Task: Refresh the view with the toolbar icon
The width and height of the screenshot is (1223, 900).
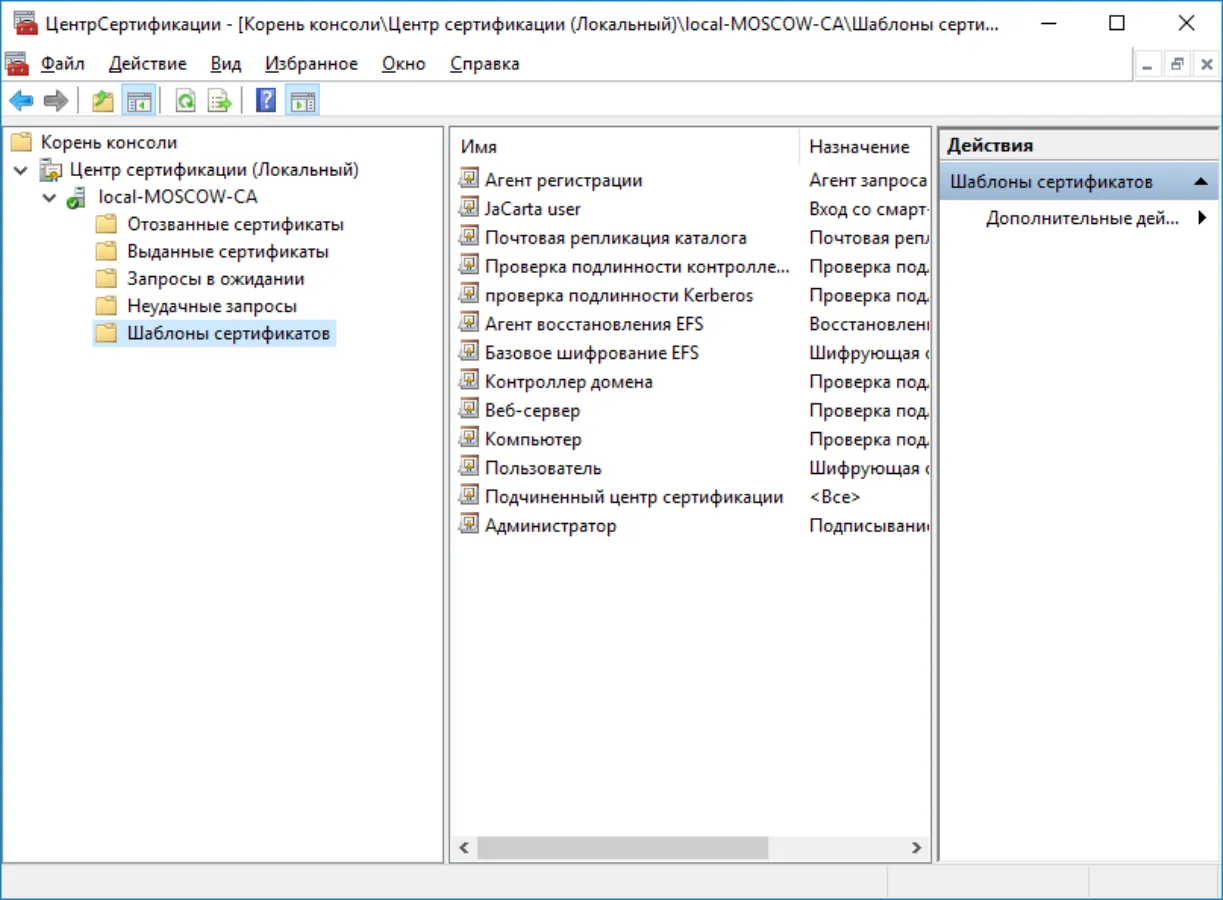Action: point(185,100)
